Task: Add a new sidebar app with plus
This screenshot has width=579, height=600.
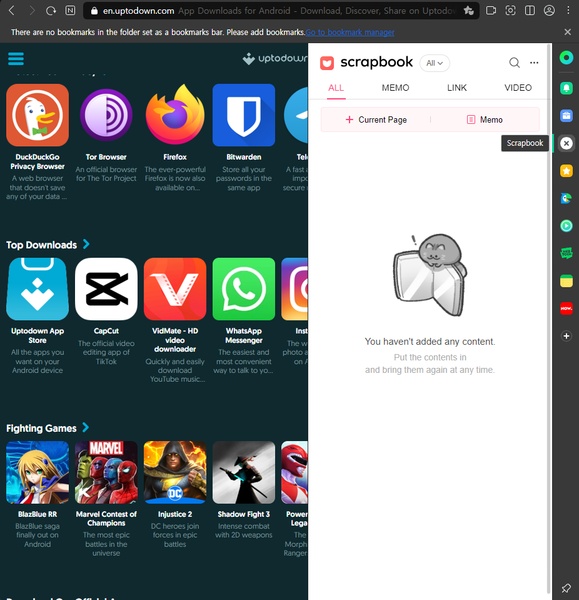Action: [566, 336]
